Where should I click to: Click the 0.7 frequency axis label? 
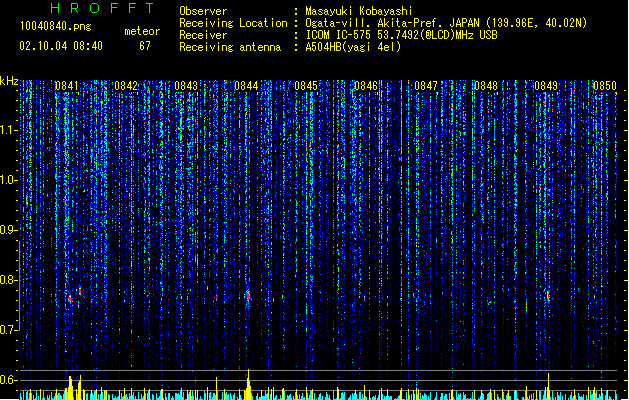8,330
